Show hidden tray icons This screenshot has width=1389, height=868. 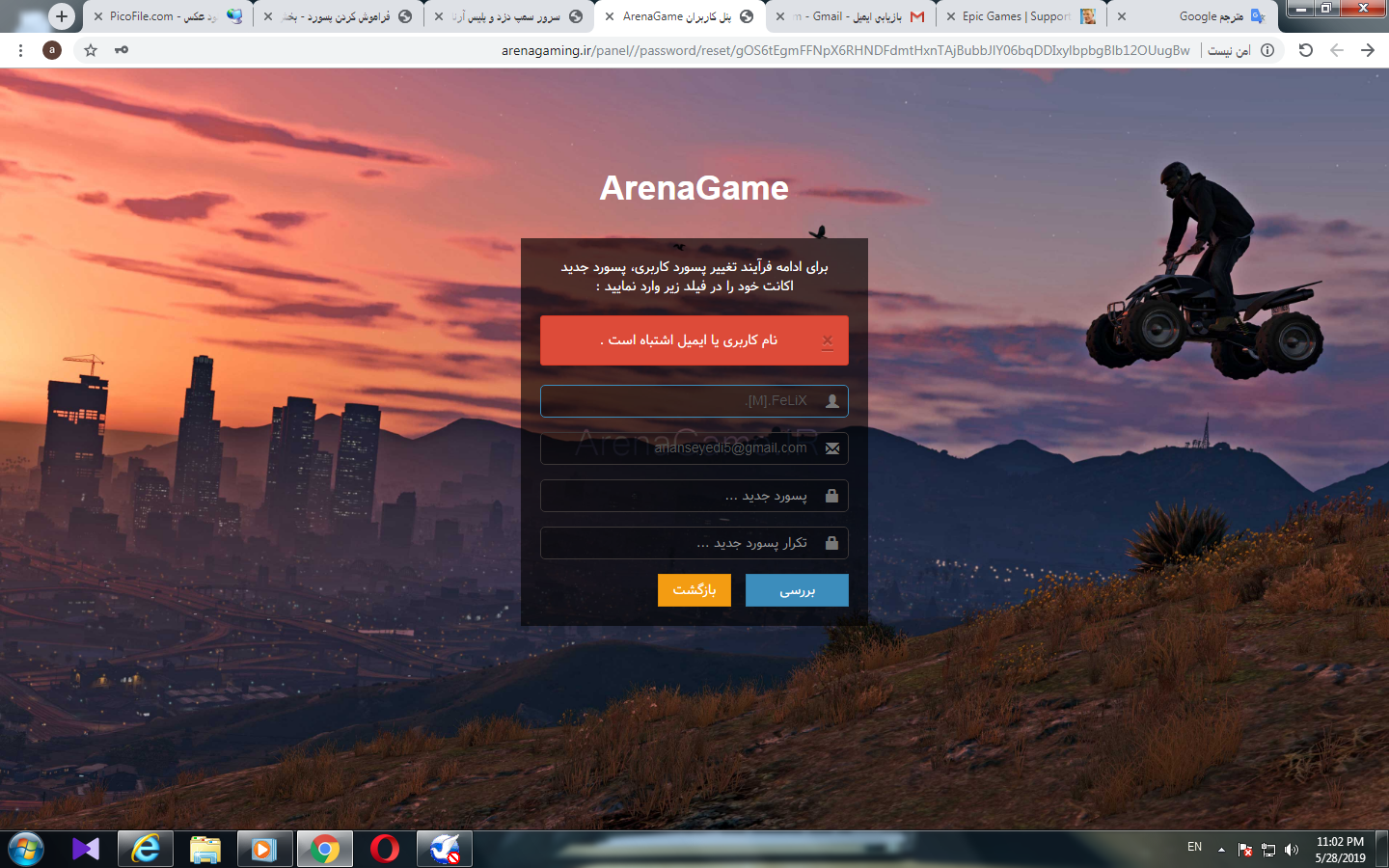(x=1221, y=850)
